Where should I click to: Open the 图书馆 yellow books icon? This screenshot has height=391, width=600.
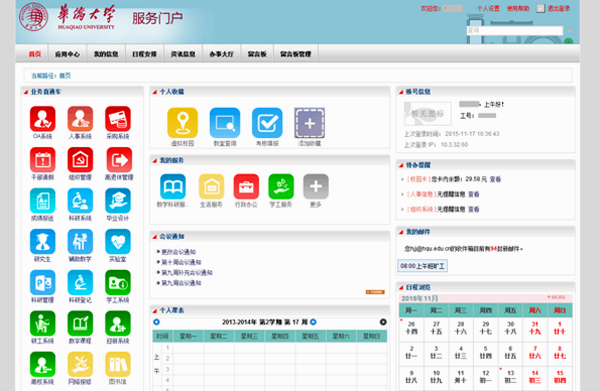click(118, 365)
